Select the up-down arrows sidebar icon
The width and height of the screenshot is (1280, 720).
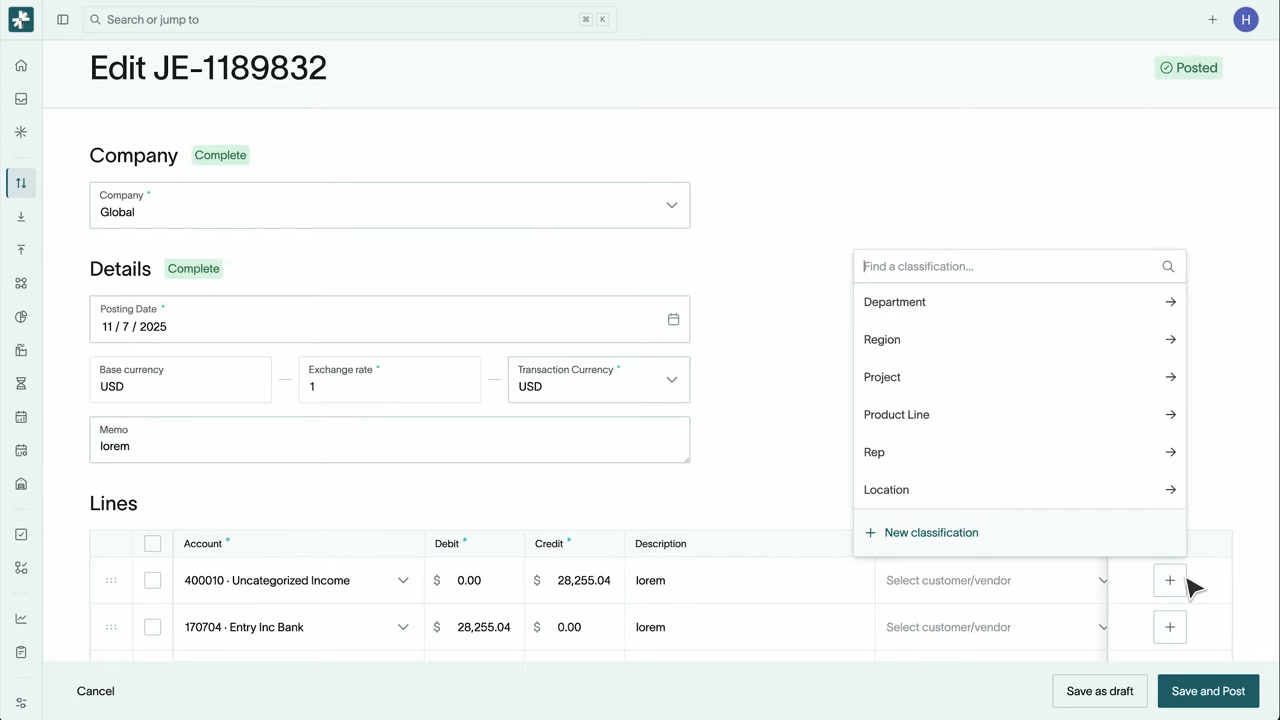(x=21, y=183)
